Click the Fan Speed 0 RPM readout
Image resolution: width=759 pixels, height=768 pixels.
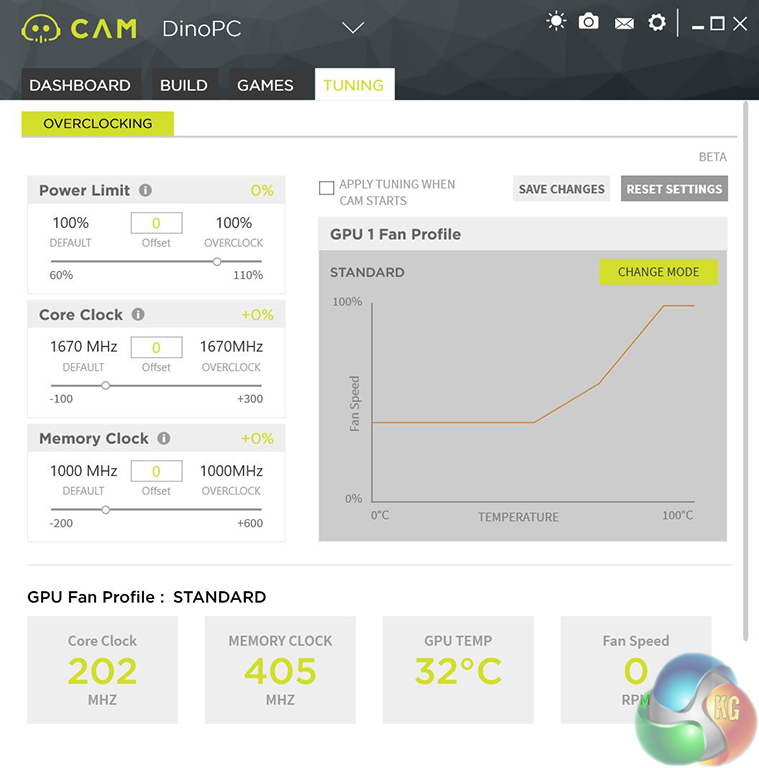click(636, 670)
